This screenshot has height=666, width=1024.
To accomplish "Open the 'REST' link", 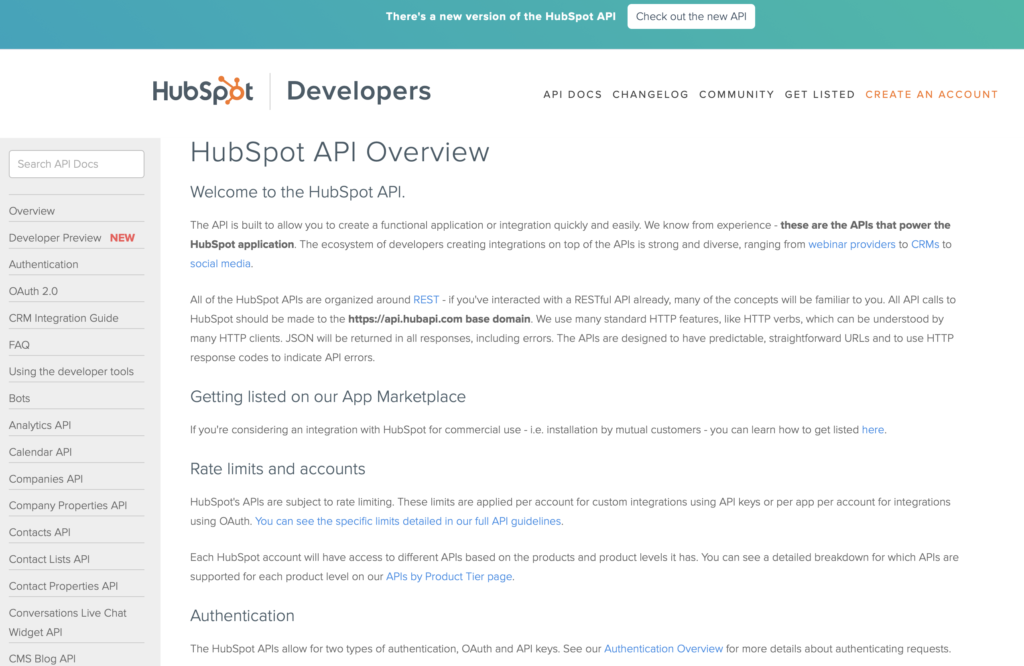I will coord(426,300).
